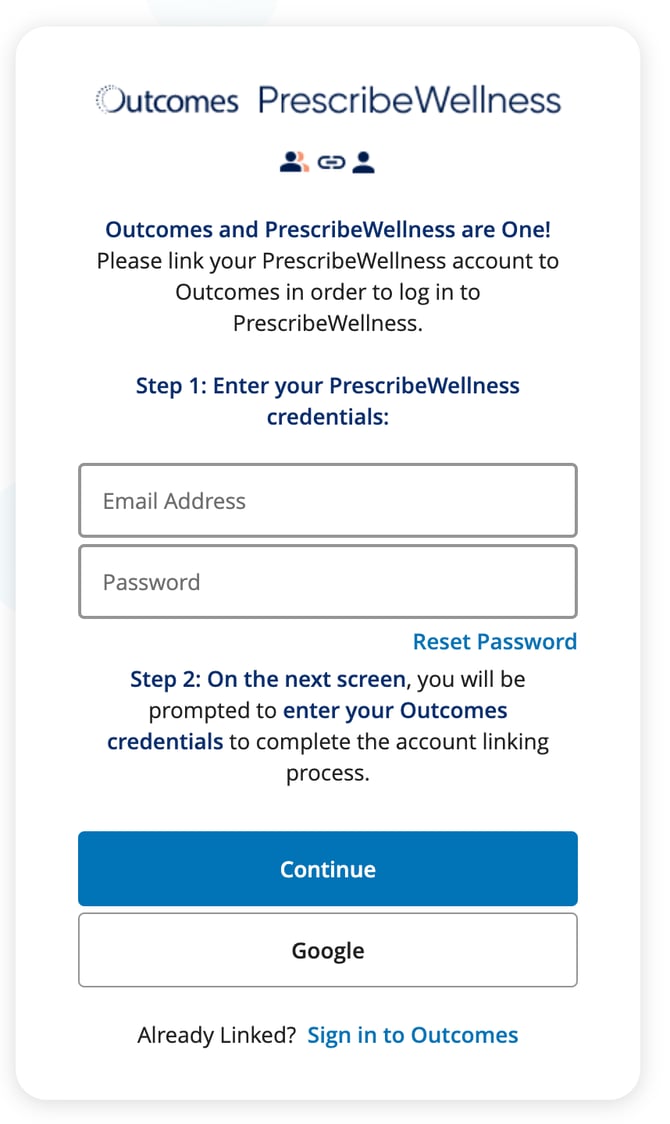Select the 'Outcomes and PrescribeWellness are One!' heading

click(x=328, y=229)
